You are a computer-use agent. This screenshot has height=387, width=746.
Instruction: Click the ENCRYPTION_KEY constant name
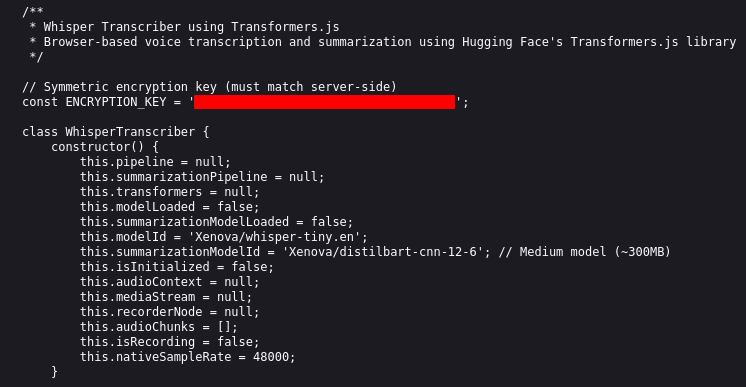click(x=116, y=102)
